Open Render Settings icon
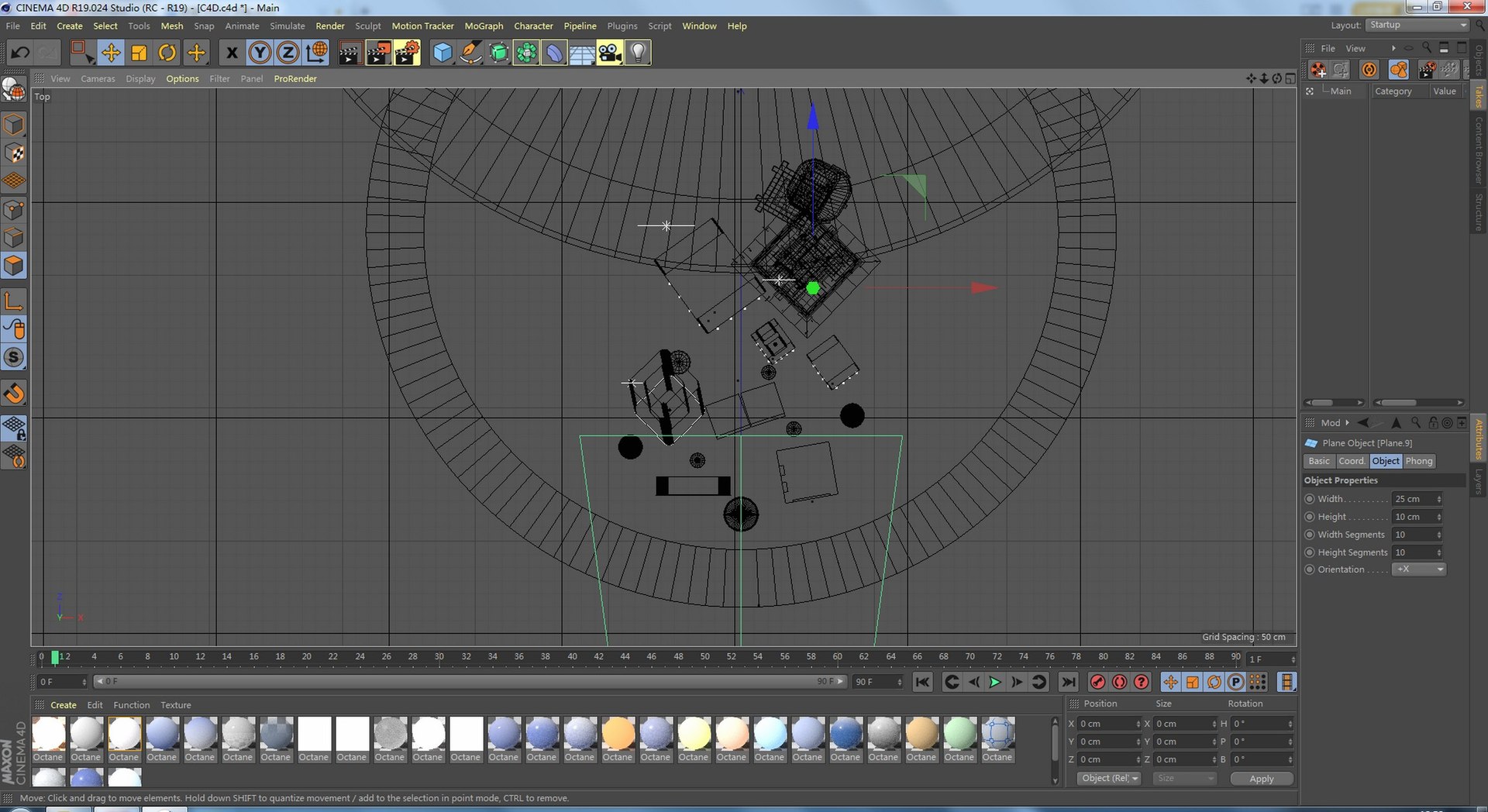Screen dimensions: 1488x812 (x=407, y=53)
